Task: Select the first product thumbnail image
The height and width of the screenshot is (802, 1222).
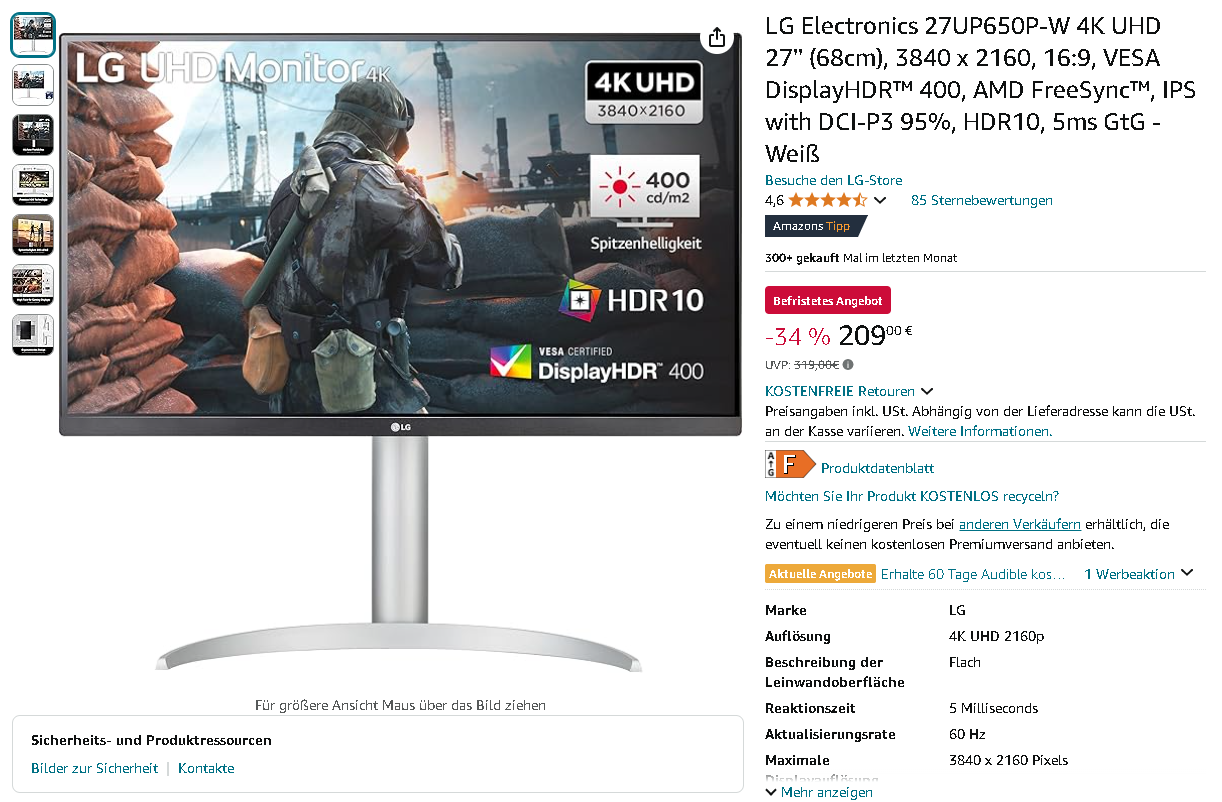Action: [33, 34]
